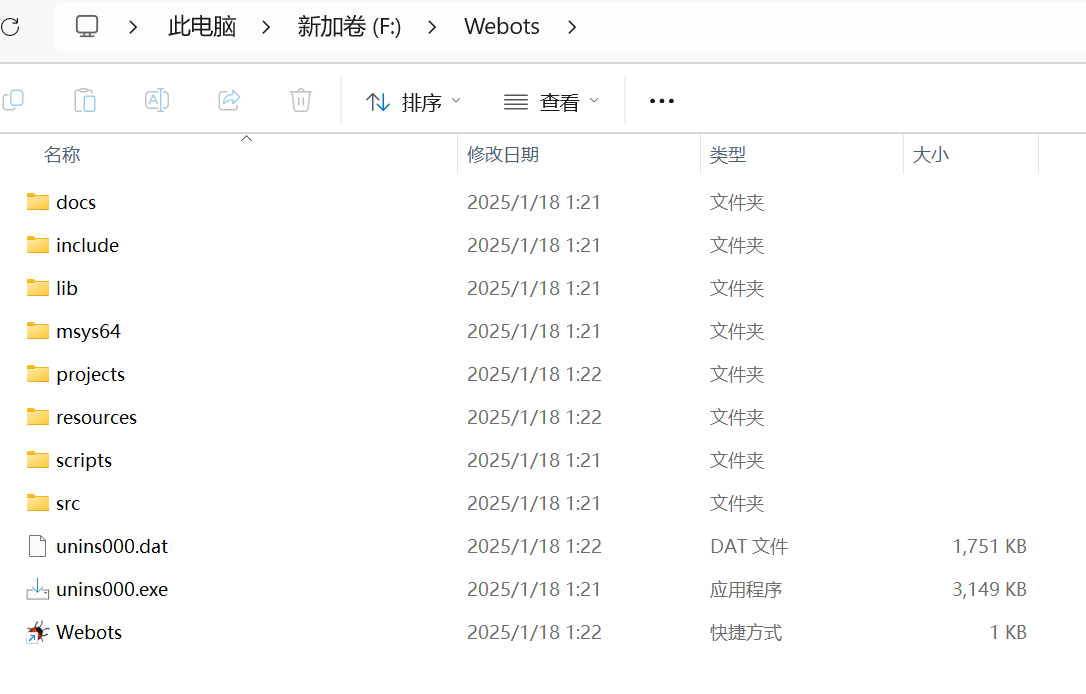Expand chevron after 此电脑 in breadcrumb

[266, 27]
